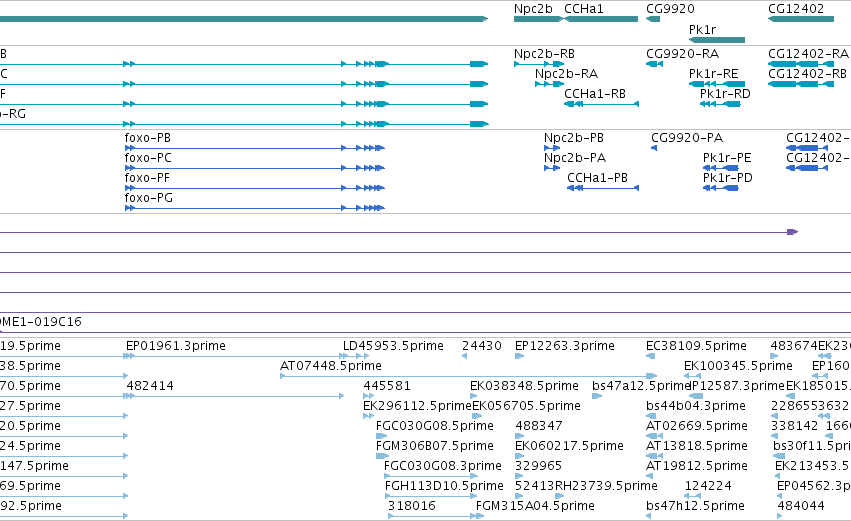The width and height of the screenshot is (851, 521).
Task: Select the FGH113D10.5prime EST label
Action: [x=444, y=487]
